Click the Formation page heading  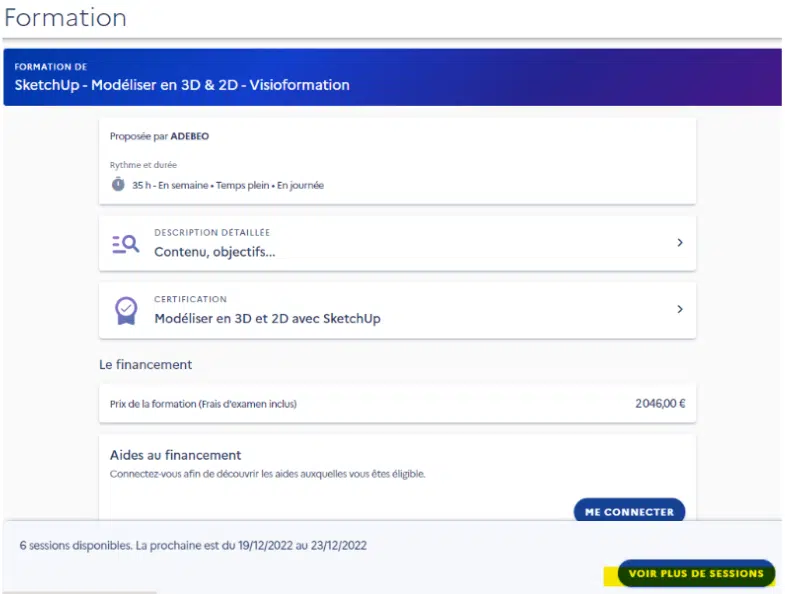[x=65, y=18]
